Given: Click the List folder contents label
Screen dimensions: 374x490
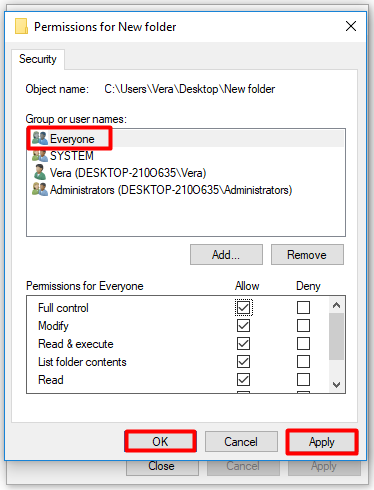Looking at the screenshot, I should (x=82, y=362).
